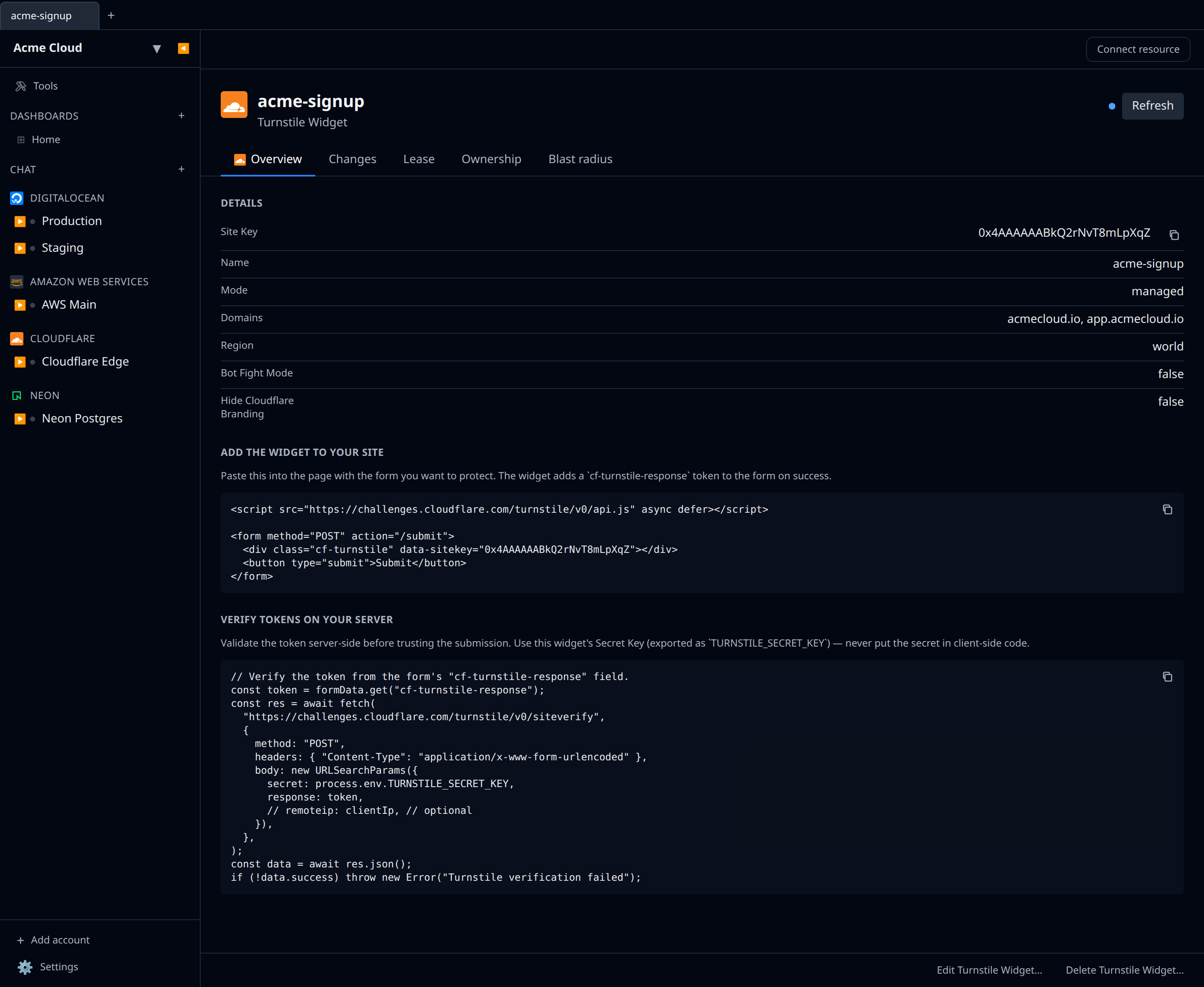Screen dimensions: 1204x987
Task: Select the acme-signup window tab
Action: (49, 15)
